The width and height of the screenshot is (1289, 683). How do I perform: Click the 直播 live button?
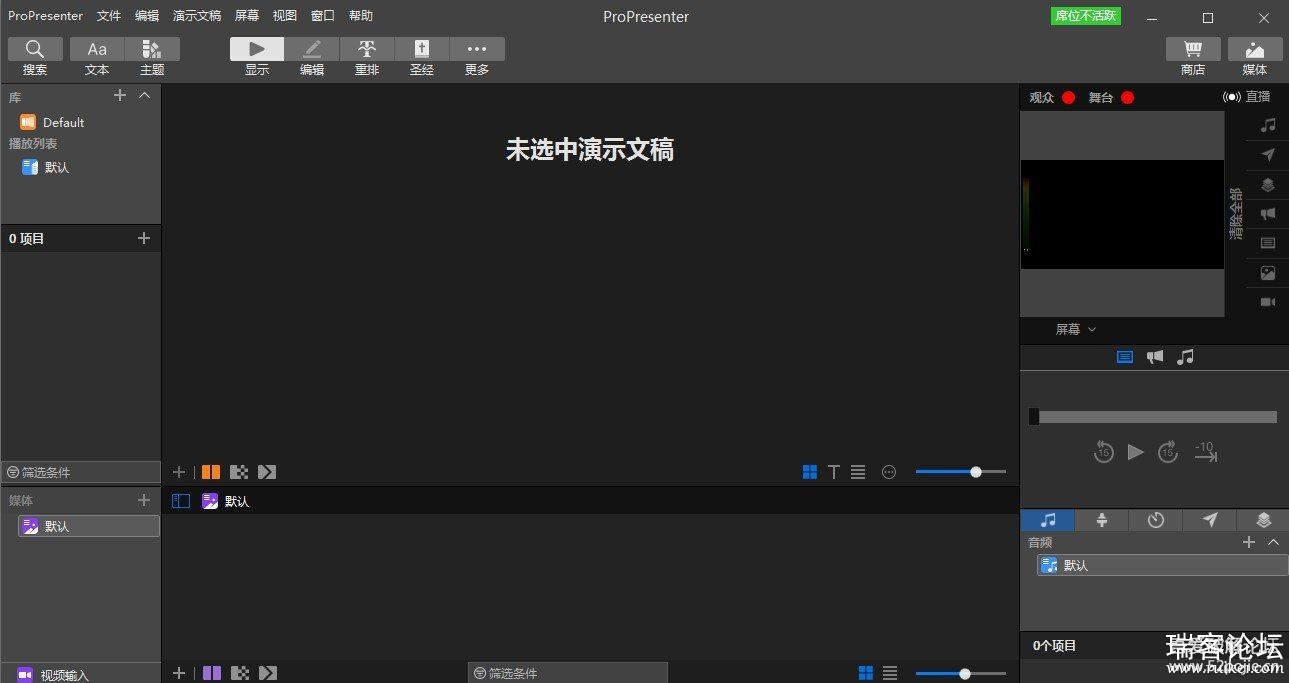[1247, 97]
